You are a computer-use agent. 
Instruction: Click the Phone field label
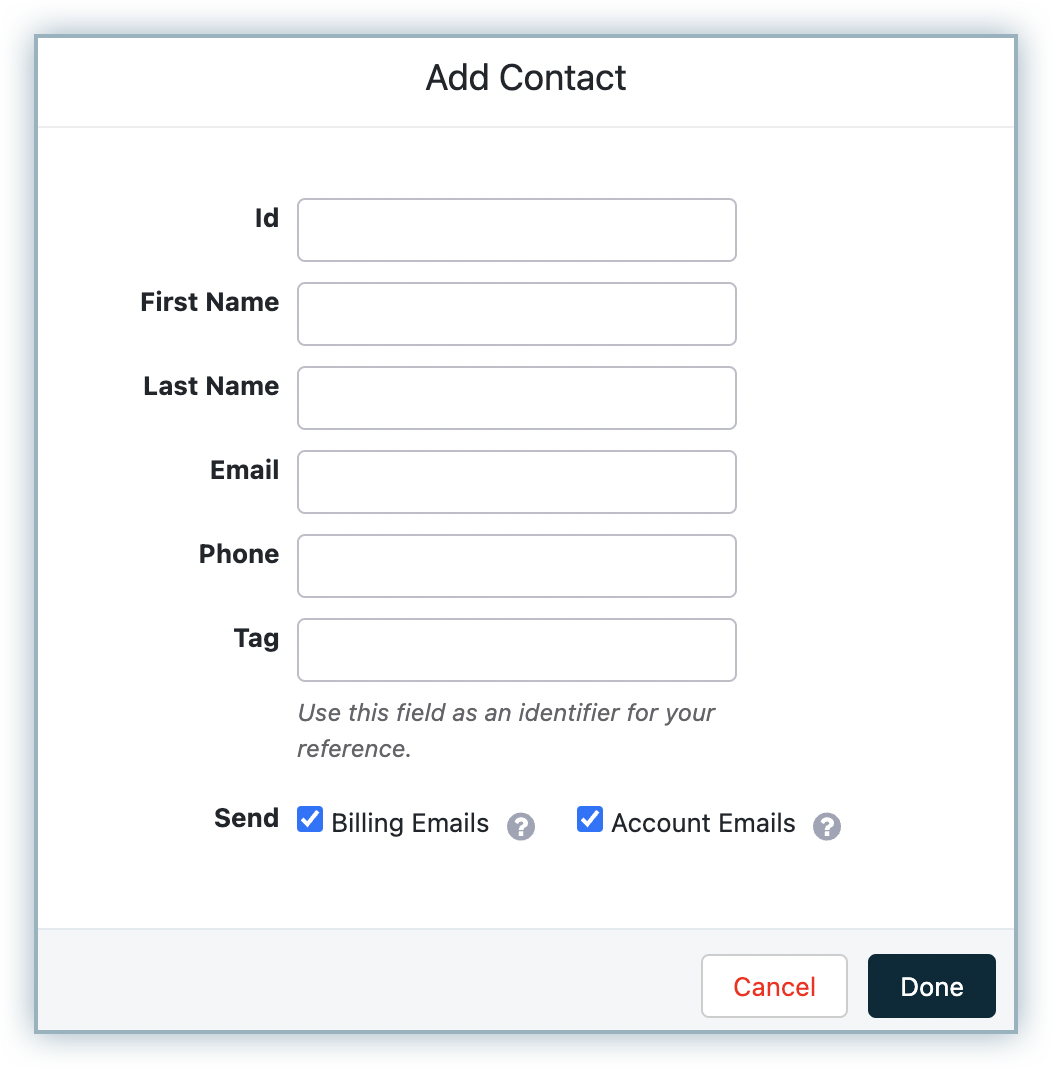coord(239,554)
